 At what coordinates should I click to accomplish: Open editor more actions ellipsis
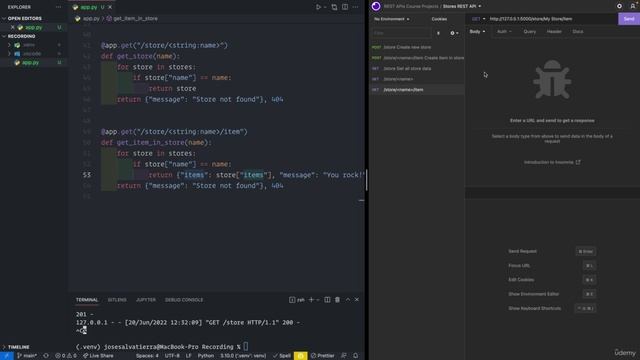[356, 7]
